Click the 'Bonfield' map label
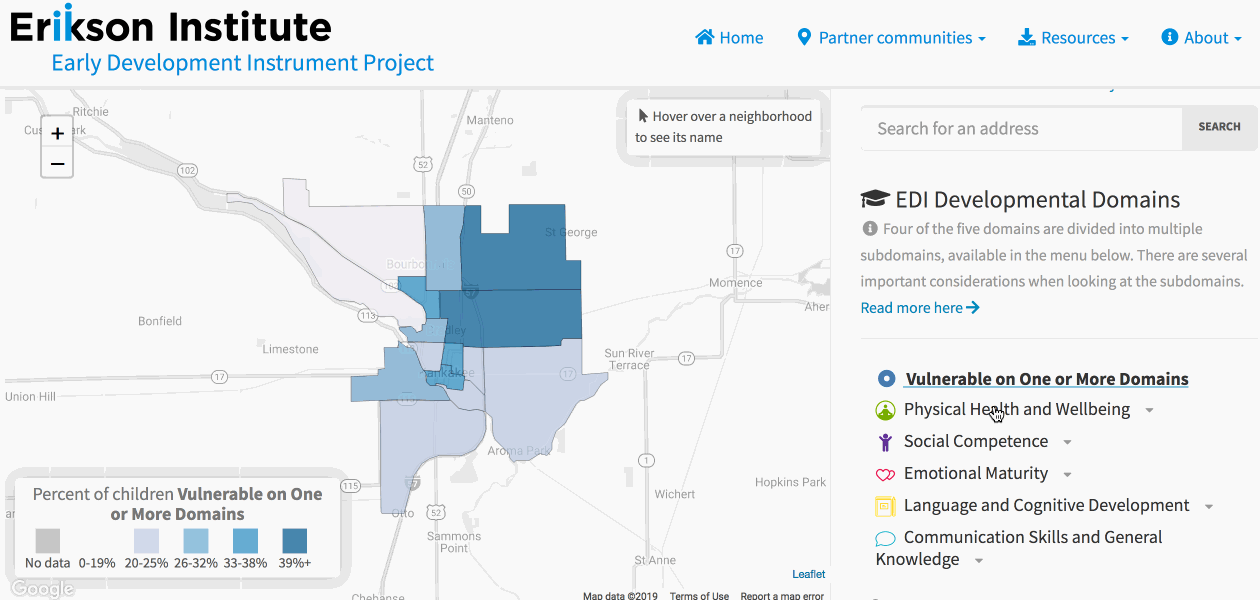The width and height of the screenshot is (1260, 600). (160, 321)
